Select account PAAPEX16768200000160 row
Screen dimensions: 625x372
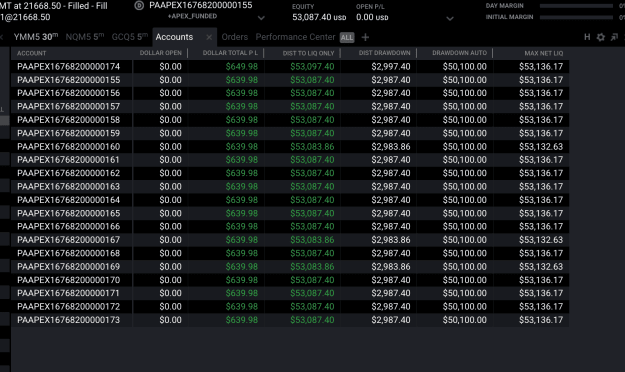coord(290,147)
